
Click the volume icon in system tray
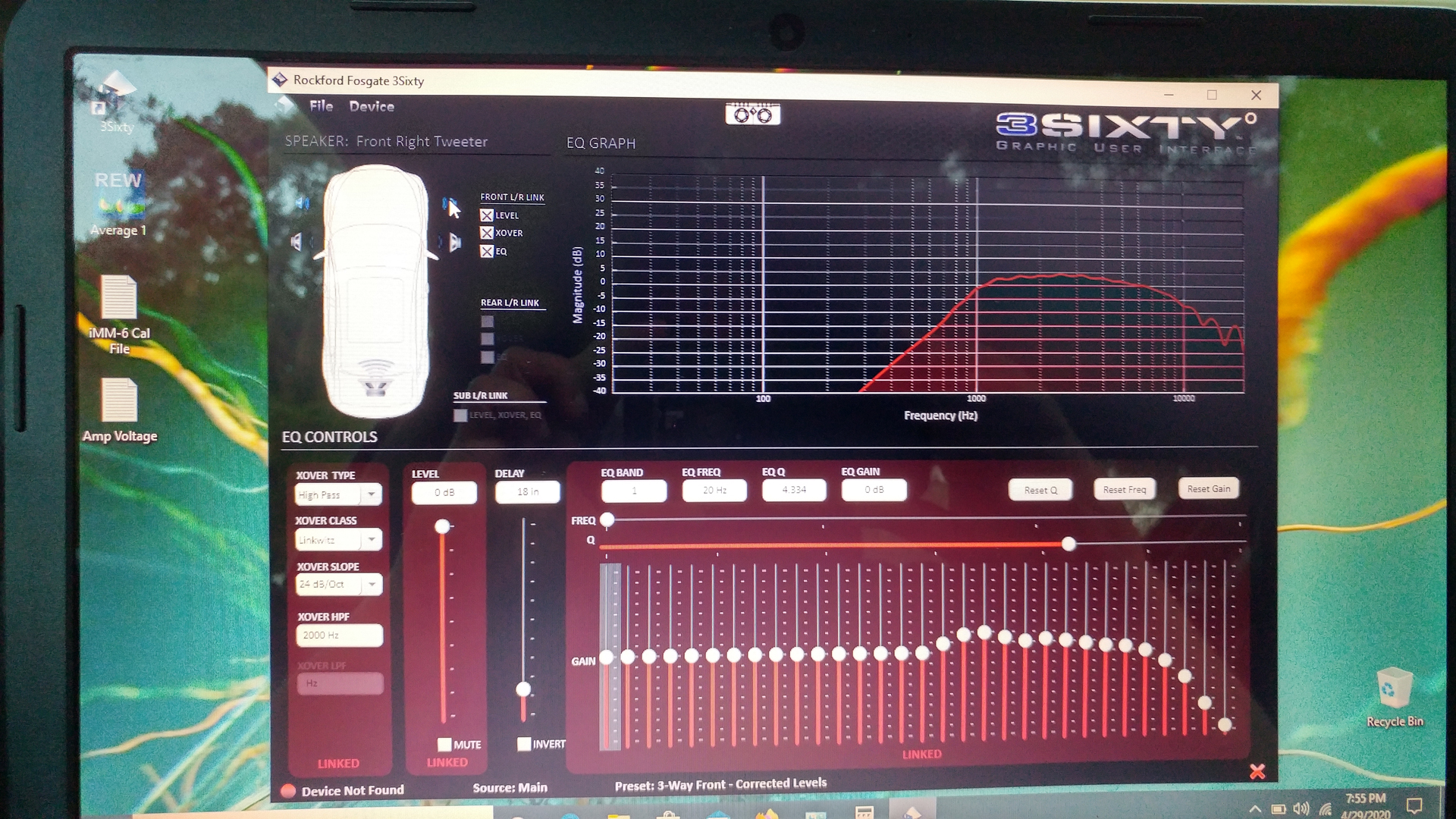point(1301,808)
